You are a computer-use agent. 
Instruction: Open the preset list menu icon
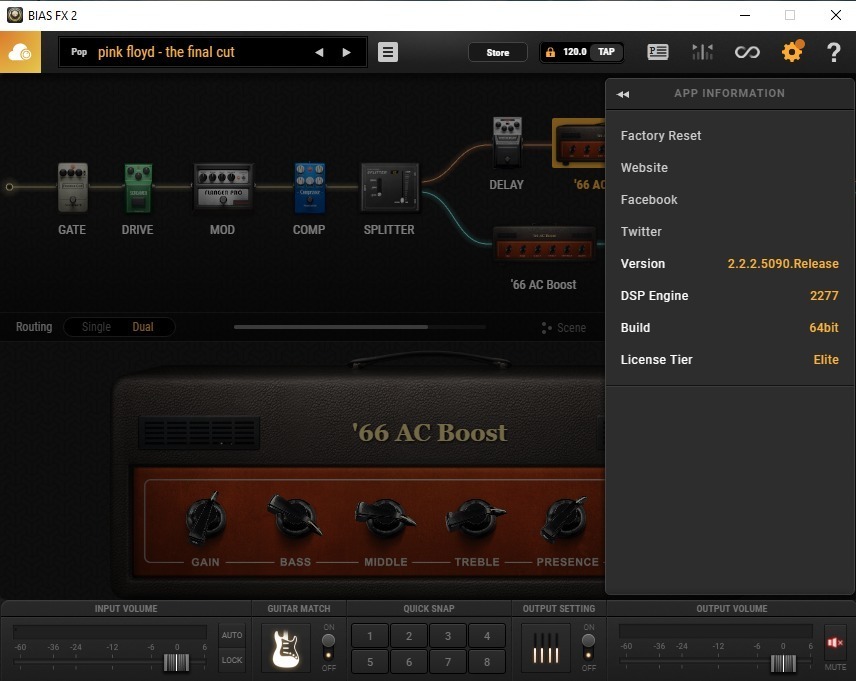pos(388,52)
